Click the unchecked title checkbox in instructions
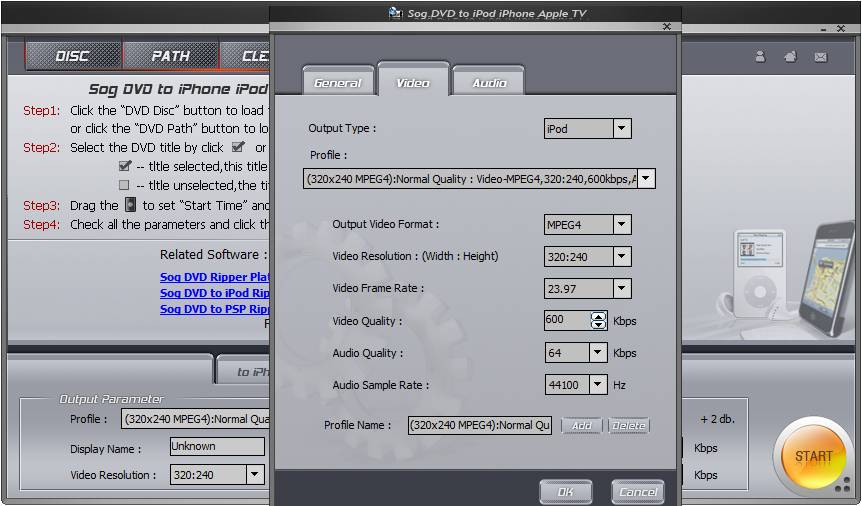The image size is (862, 506). coord(124,185)
